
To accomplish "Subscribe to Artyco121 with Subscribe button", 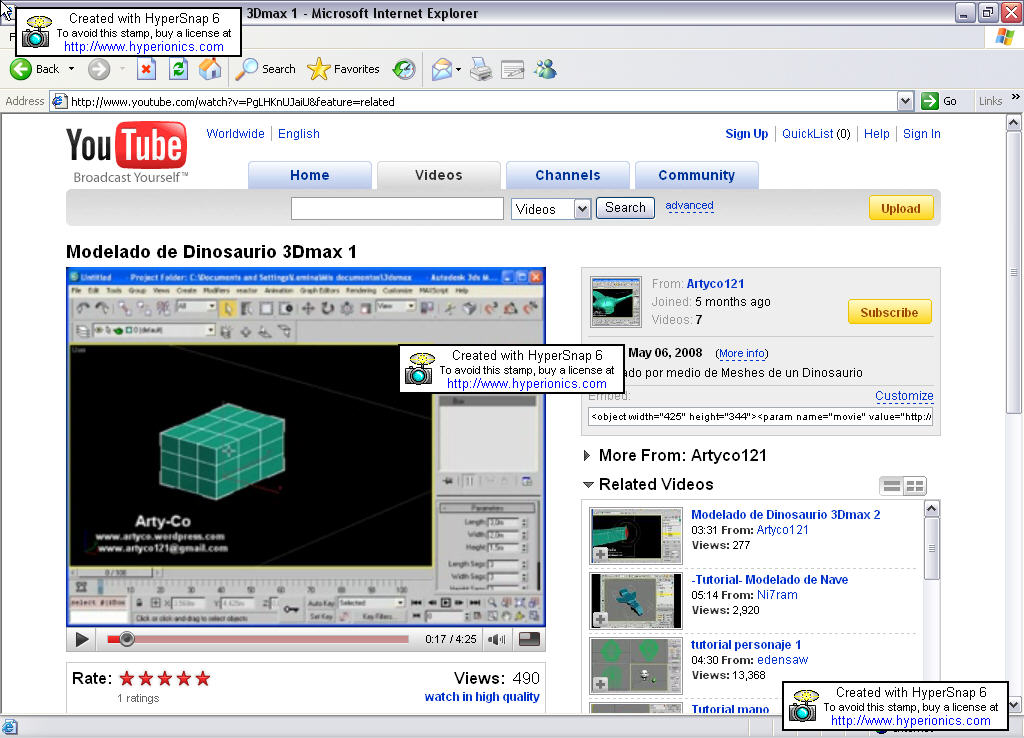I will point(889,312).
